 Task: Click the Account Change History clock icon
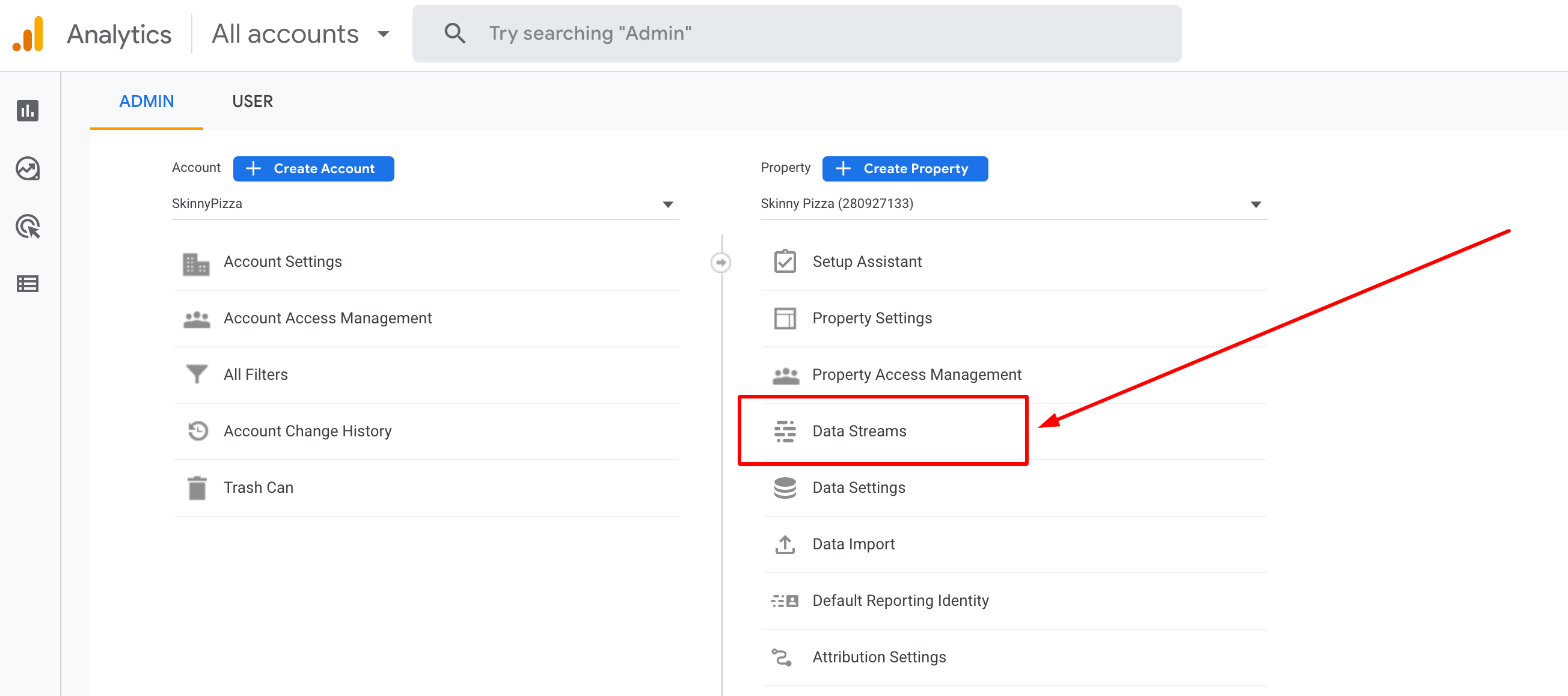click(198, 431)
